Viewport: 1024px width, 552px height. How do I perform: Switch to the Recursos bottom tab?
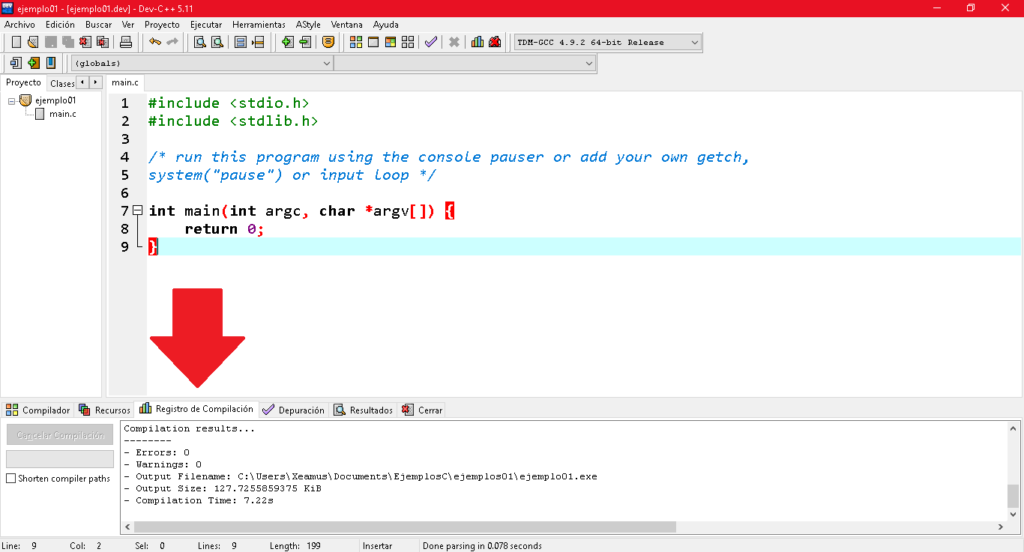[x=104, y=410]
